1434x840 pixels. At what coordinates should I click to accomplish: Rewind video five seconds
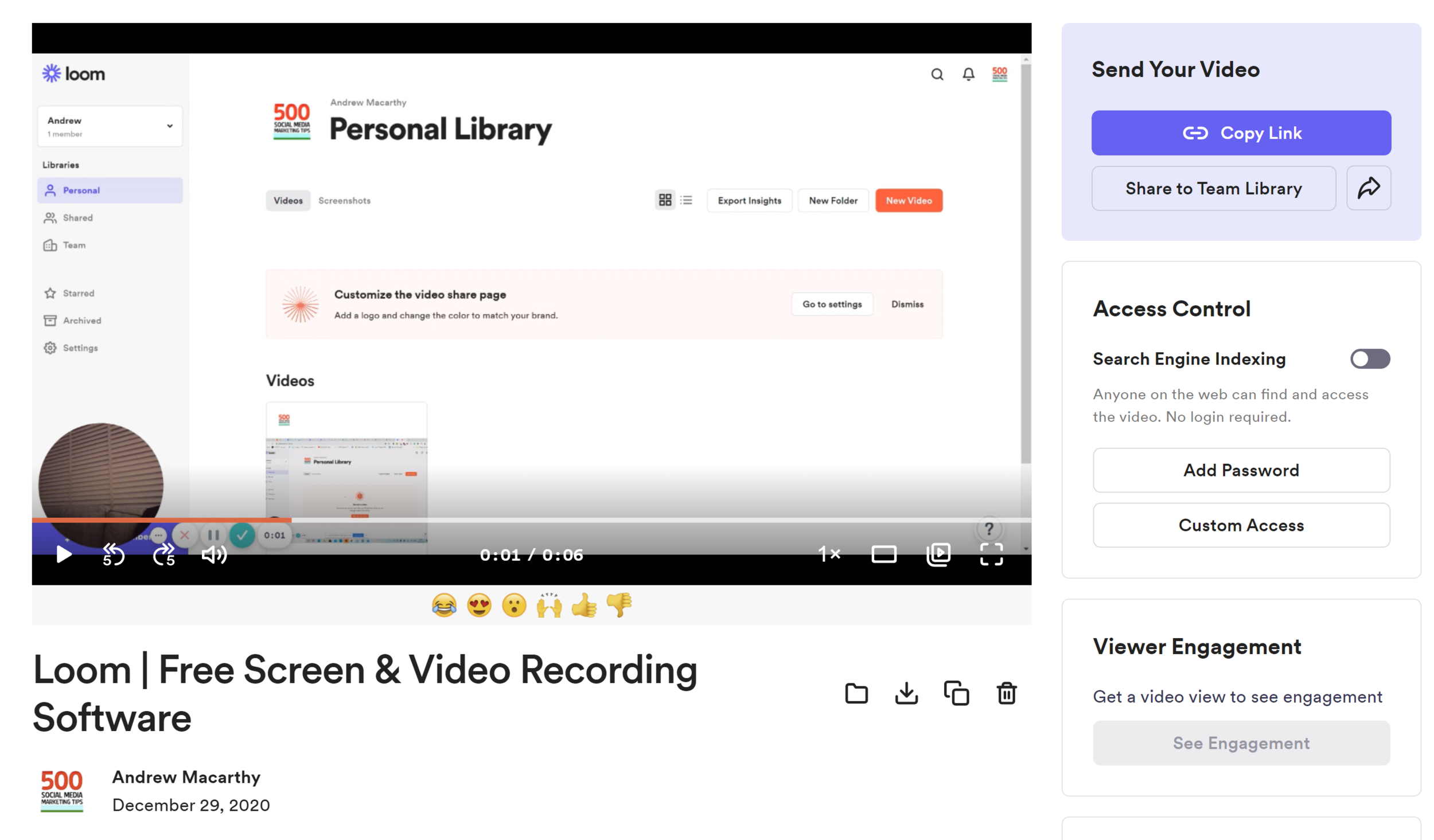pos(113,554)
